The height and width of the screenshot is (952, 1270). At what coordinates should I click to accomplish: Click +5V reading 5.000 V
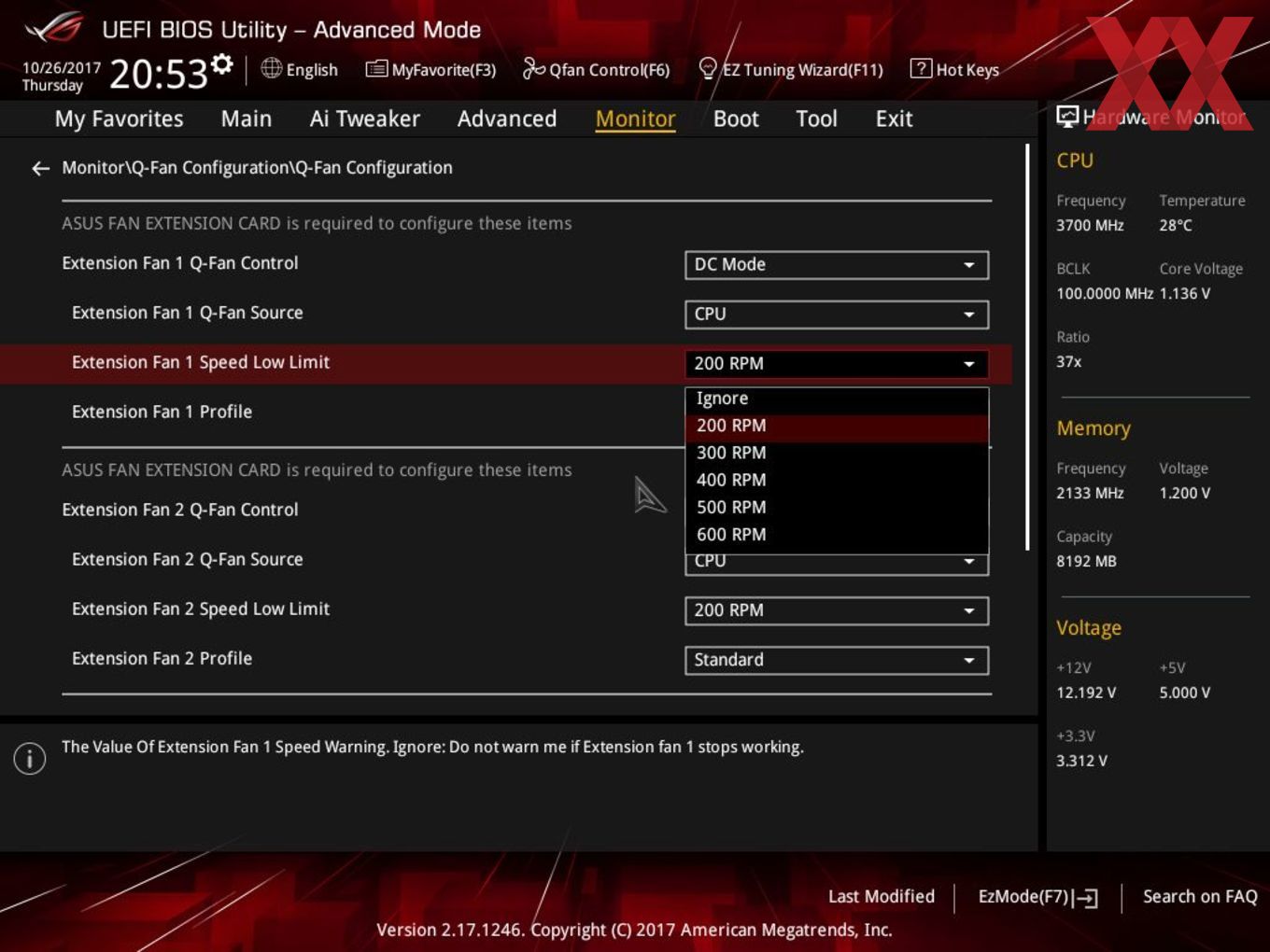point(1185,693)
